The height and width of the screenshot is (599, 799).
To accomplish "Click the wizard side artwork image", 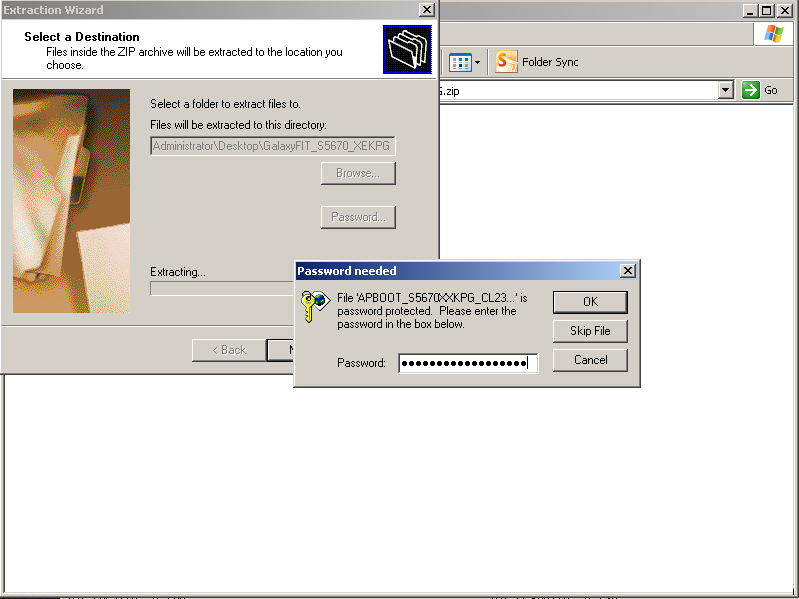I will (71, 201).
